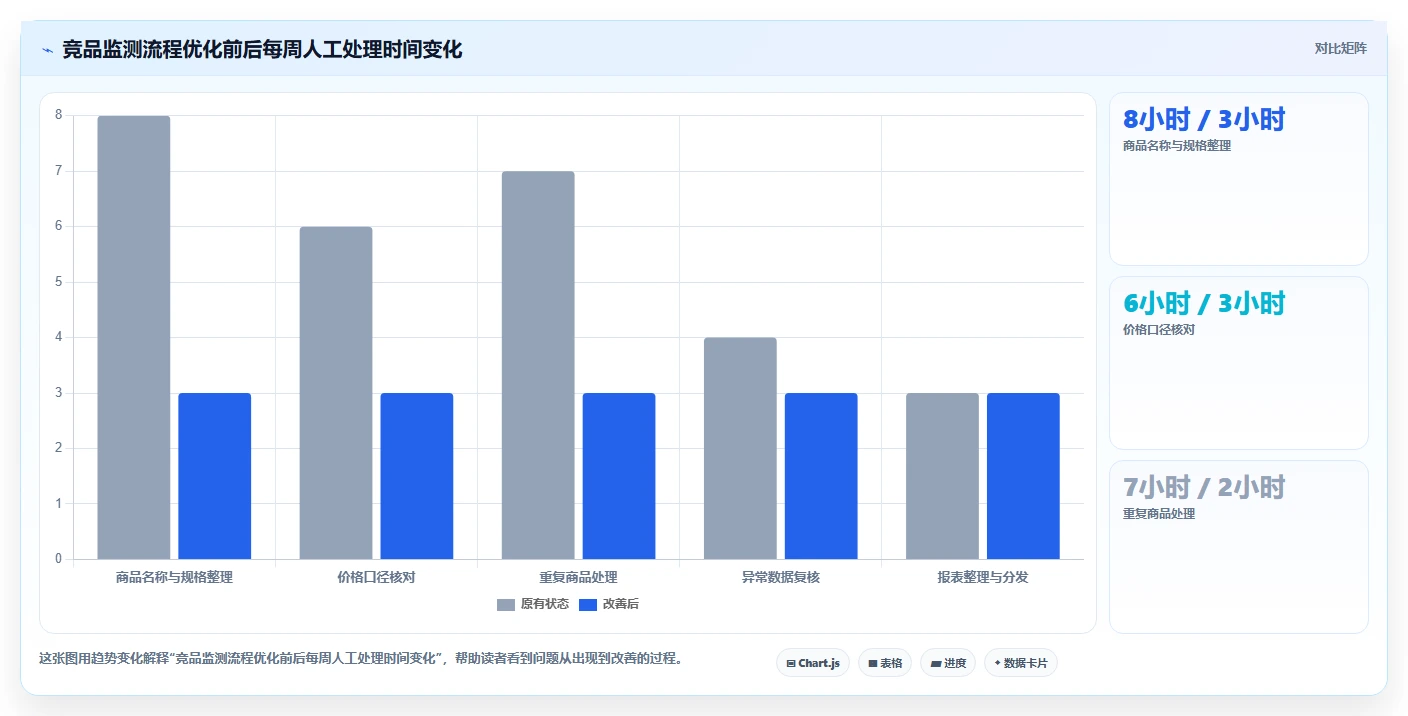
Task: Click the 6小时 / 3小时 card value
Action: [x=1204, y=304]
